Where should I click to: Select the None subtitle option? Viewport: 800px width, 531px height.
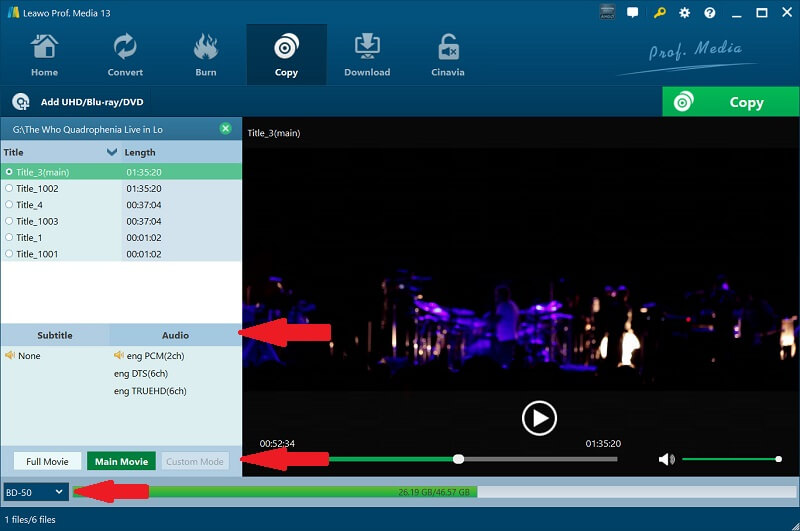(29, 356)
